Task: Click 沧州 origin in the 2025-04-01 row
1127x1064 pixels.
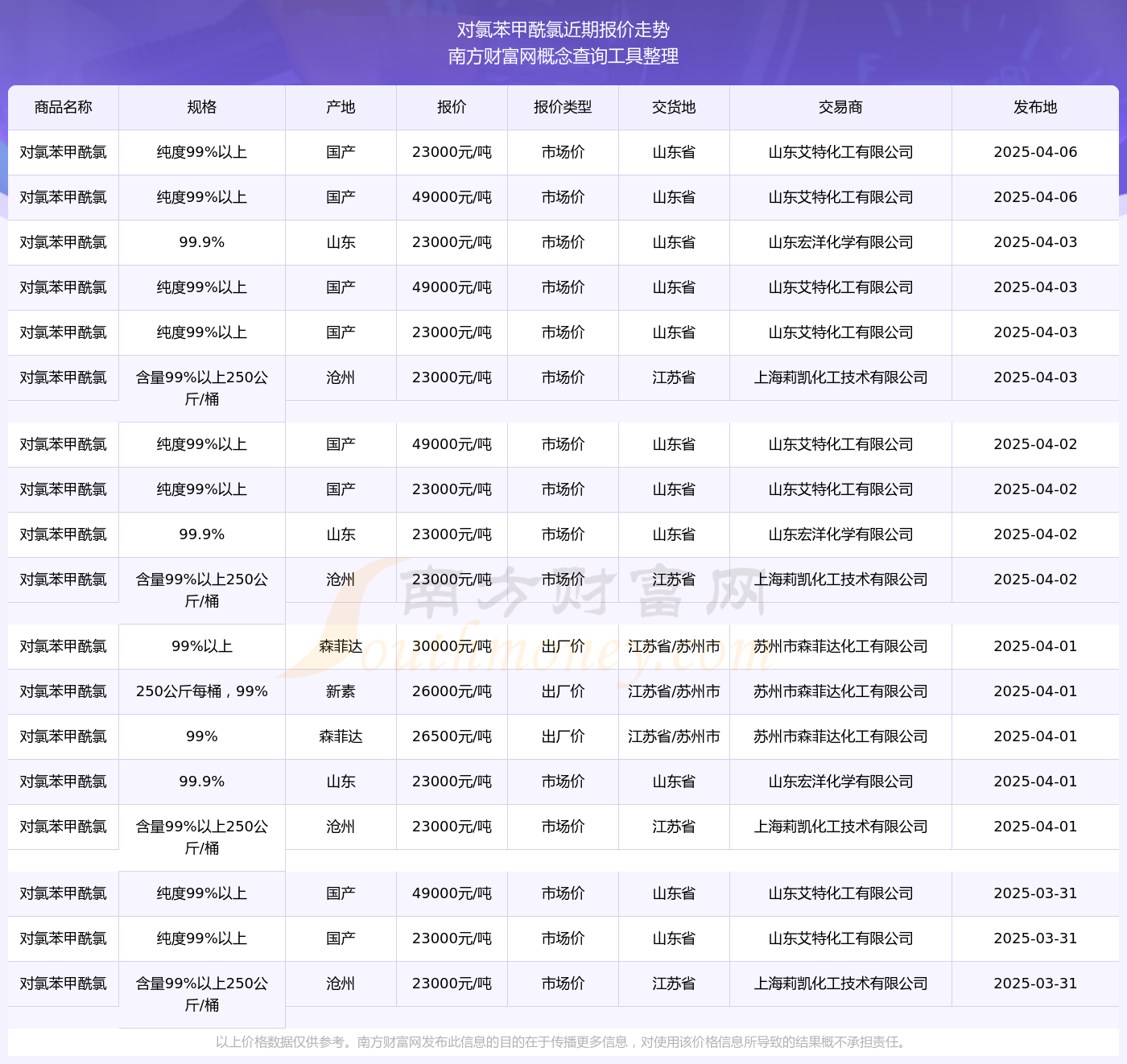Action: coord(341,827)
